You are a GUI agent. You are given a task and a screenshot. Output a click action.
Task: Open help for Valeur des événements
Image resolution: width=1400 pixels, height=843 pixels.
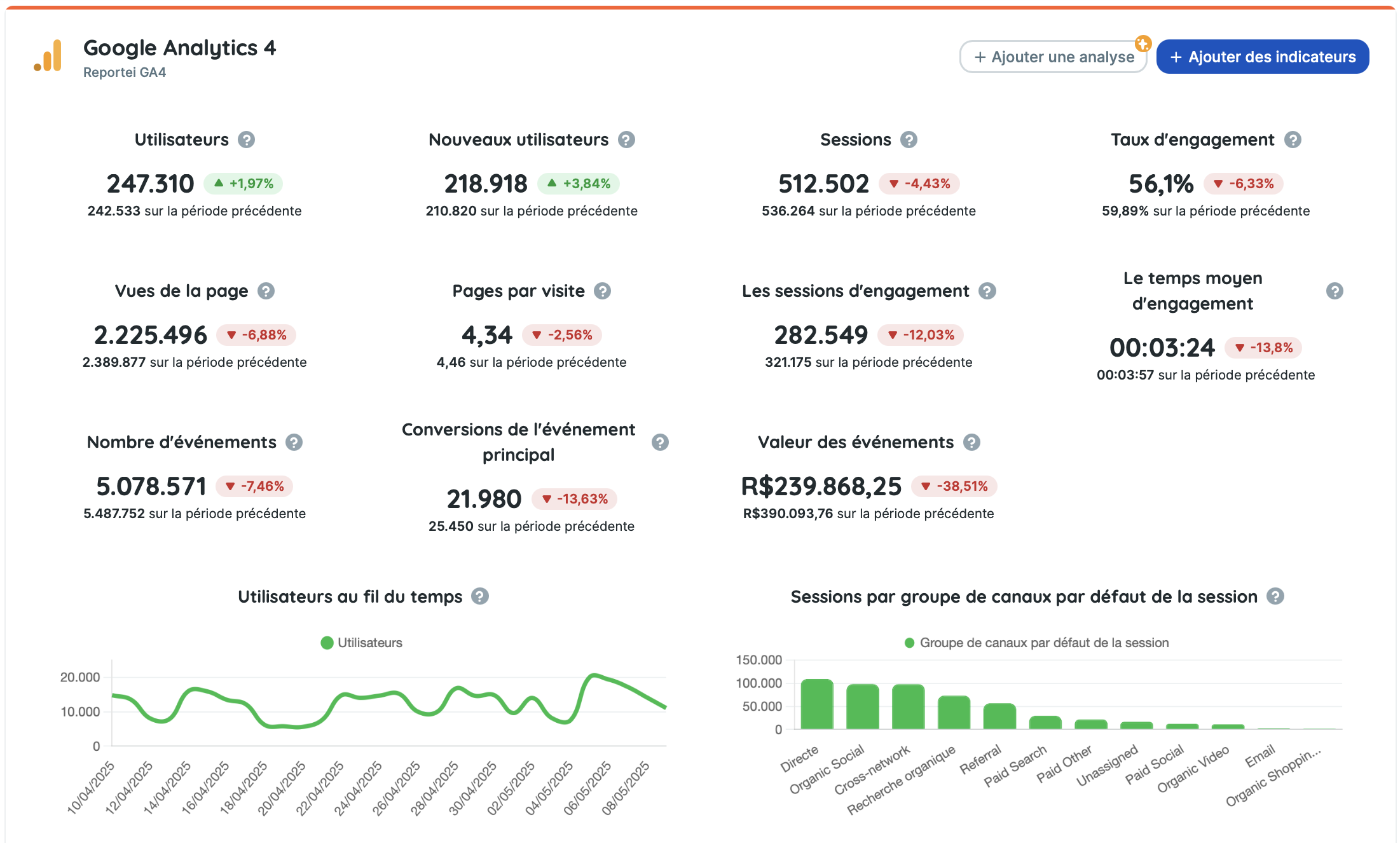[970, 442]
